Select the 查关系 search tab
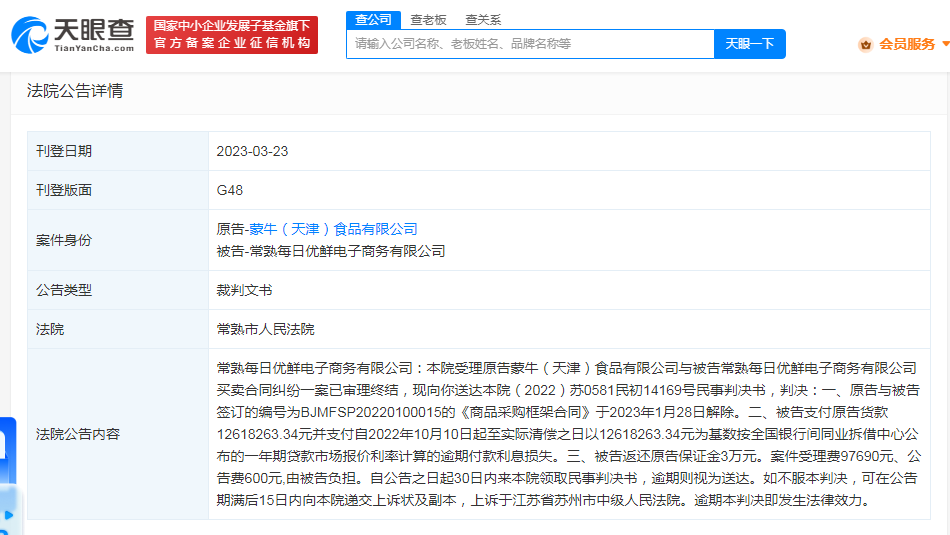The width and height of the screenshot is (950, 535). [x=483, y=19]
